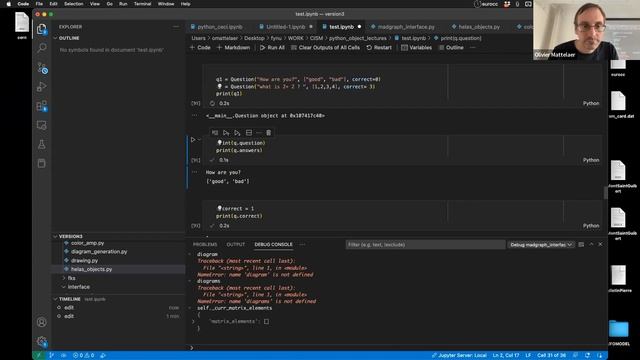Clear the debug console output

[581, 244]
